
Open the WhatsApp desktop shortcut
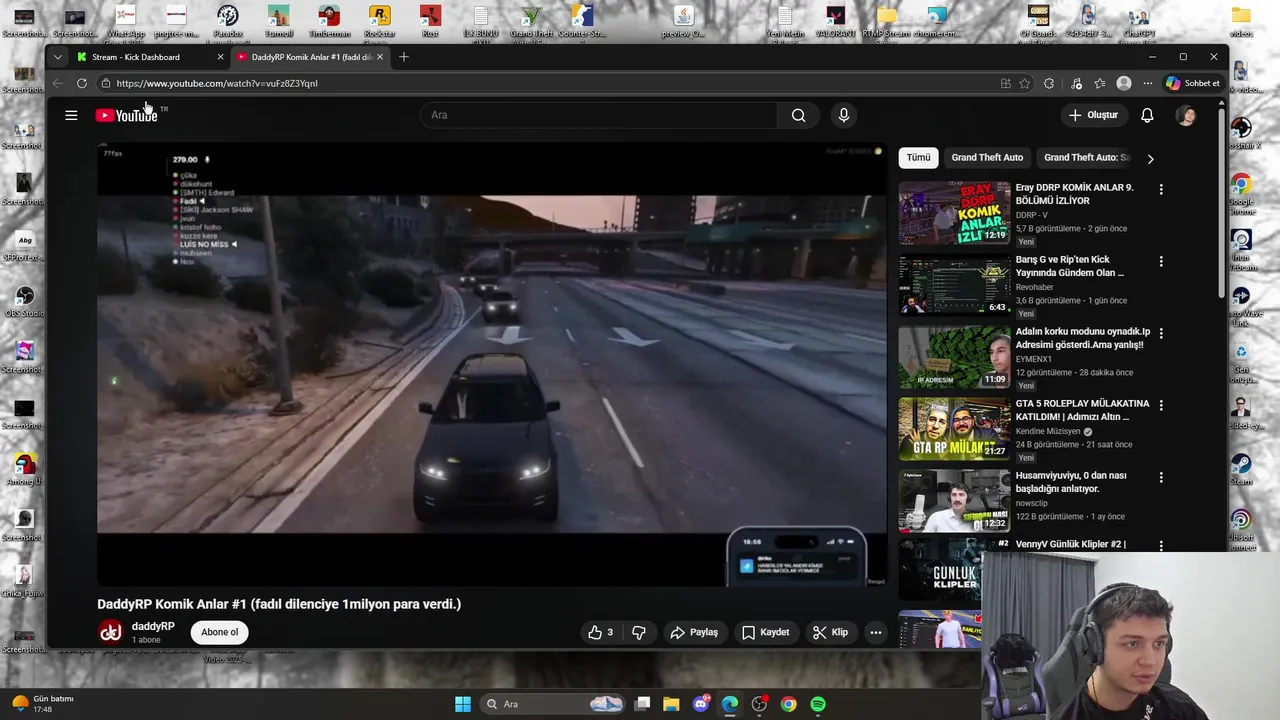pyautogui.click(x=125, y=21)
